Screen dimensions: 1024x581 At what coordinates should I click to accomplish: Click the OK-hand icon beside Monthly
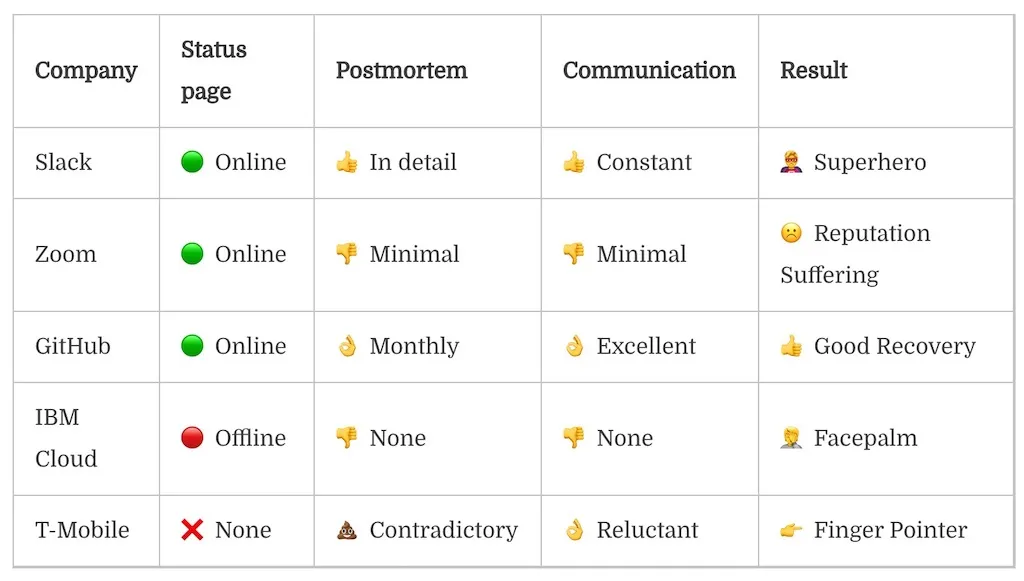[x=347, y=346]
